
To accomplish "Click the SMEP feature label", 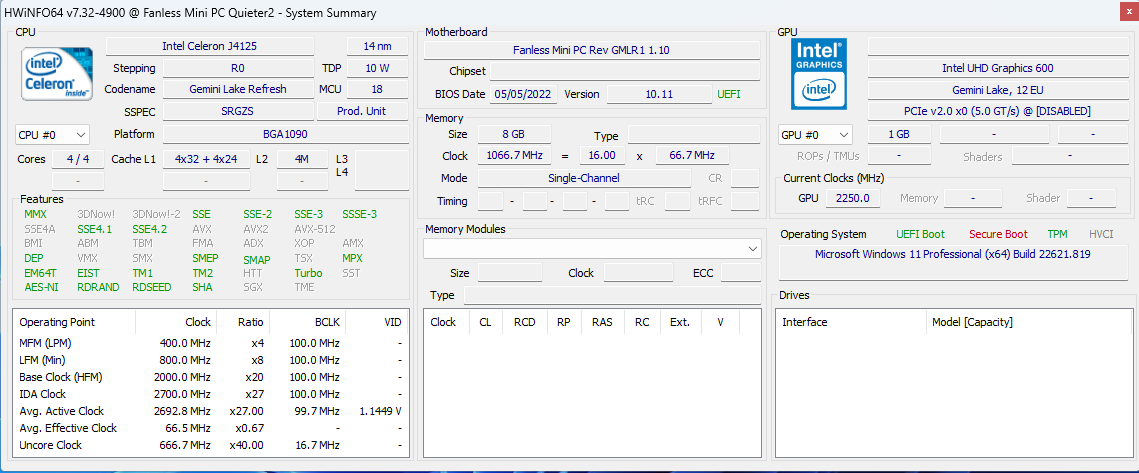I will click(206, 258).
